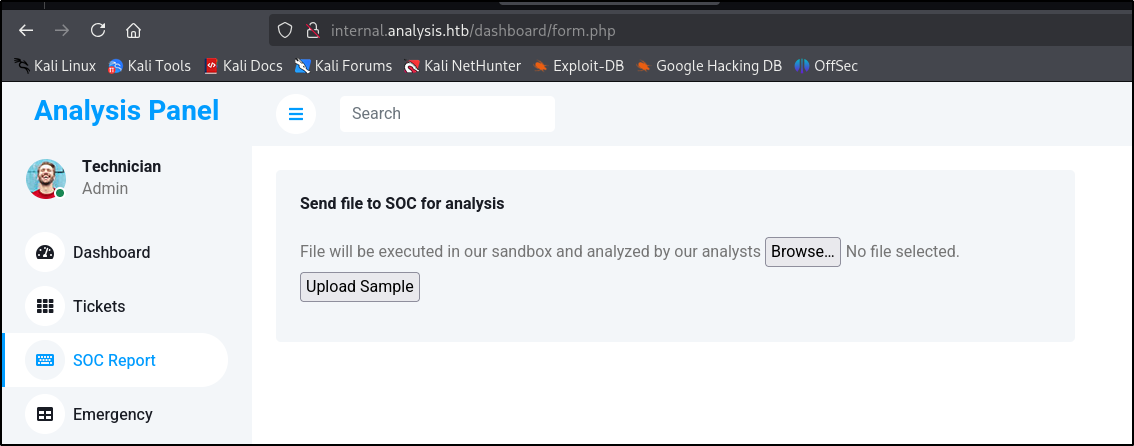Click the insecure connection padlock icon

tap(311, 30)
